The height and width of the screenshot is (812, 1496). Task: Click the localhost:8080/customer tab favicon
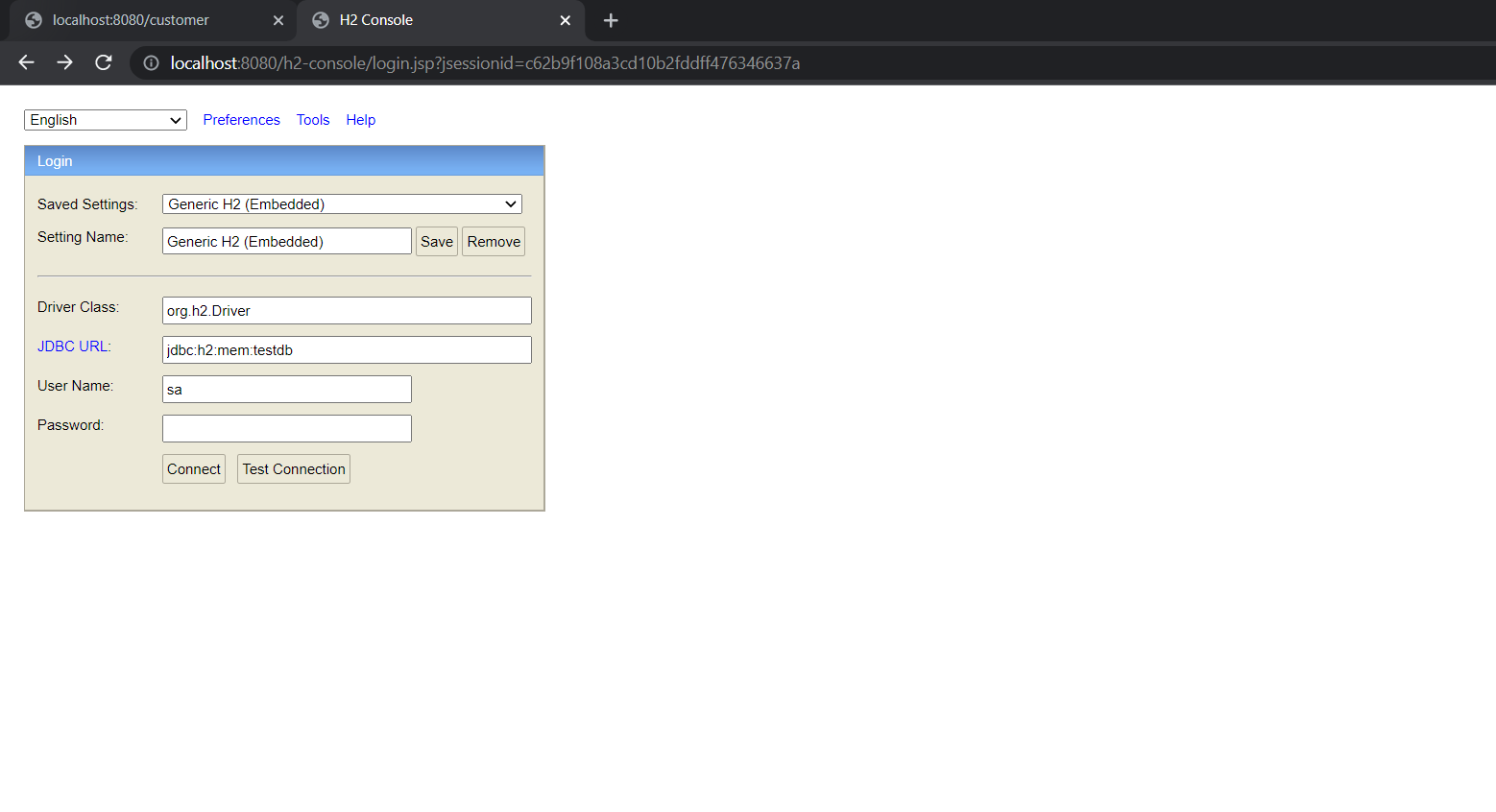click(x=33, y=19)
